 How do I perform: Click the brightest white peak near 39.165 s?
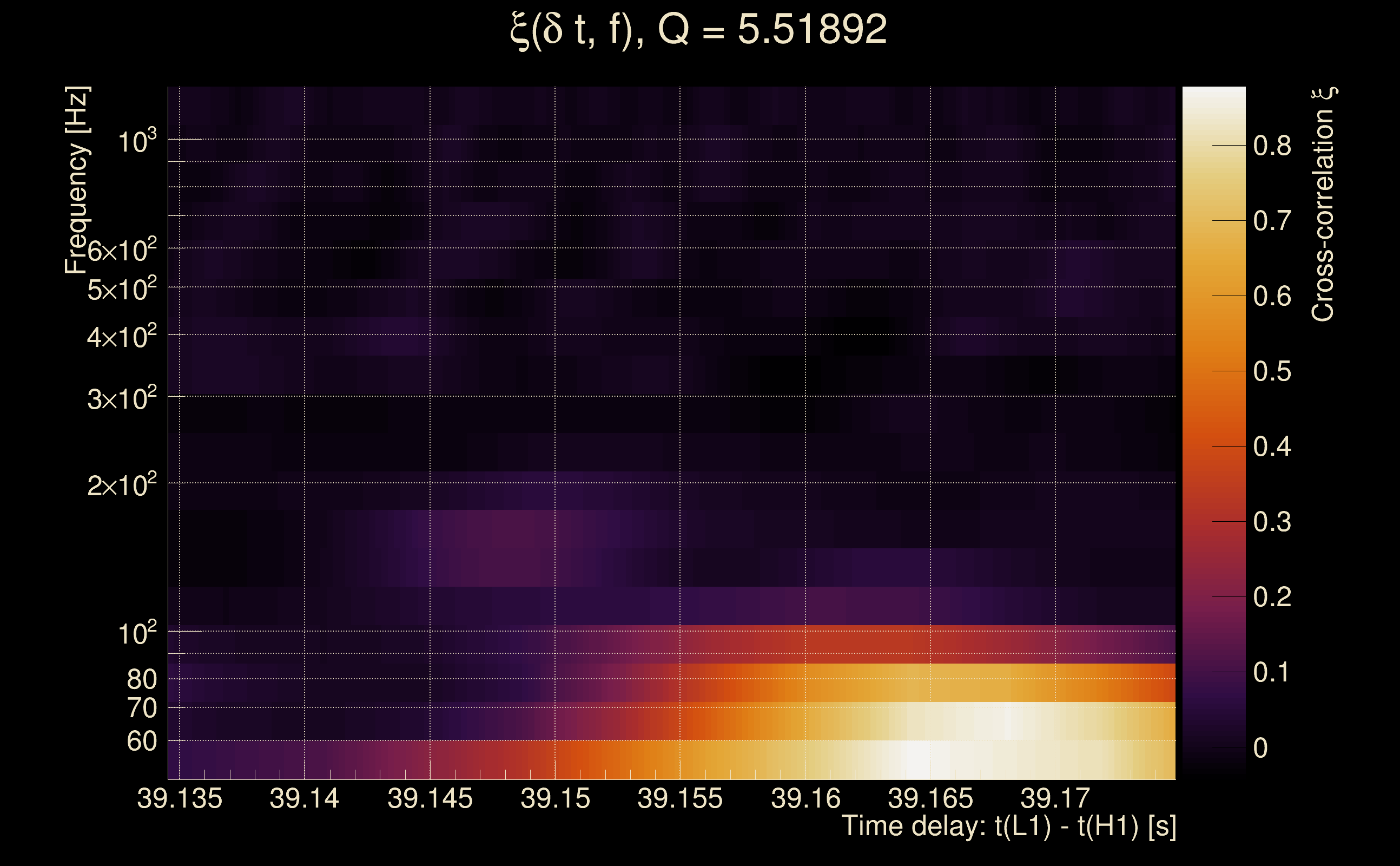pos(919,759)
